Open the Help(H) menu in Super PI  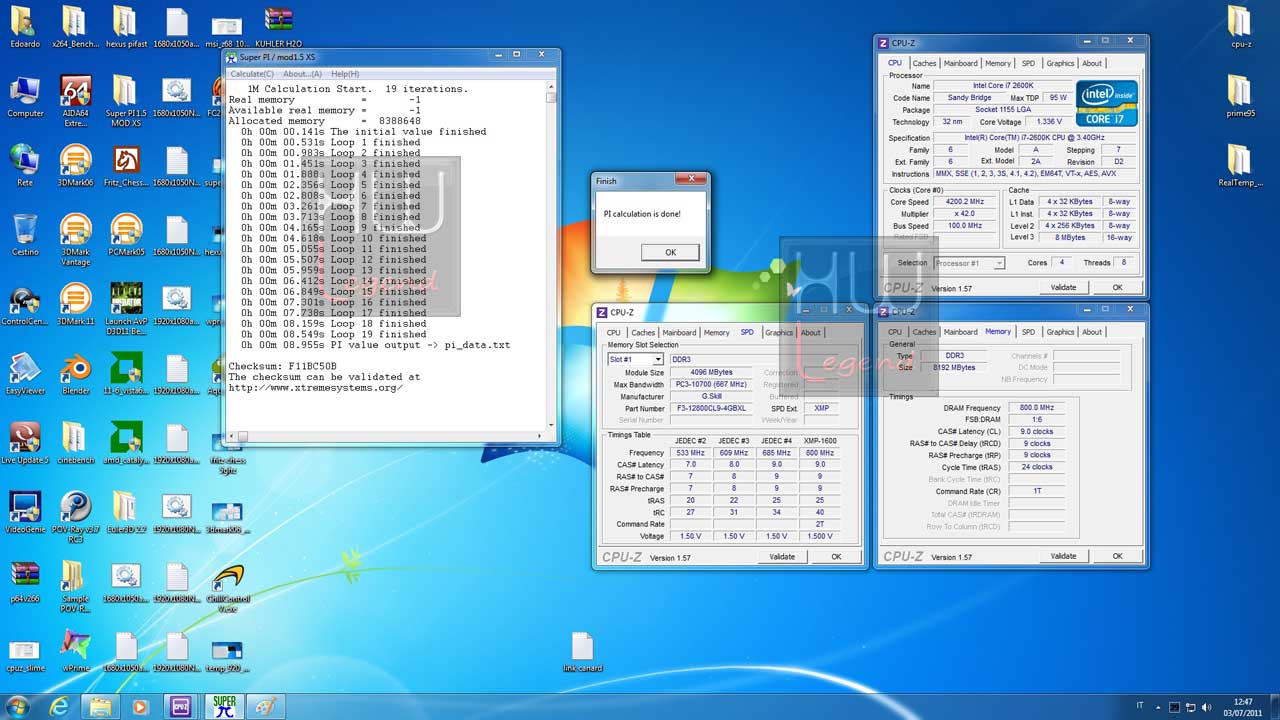(x=345, y=74)
